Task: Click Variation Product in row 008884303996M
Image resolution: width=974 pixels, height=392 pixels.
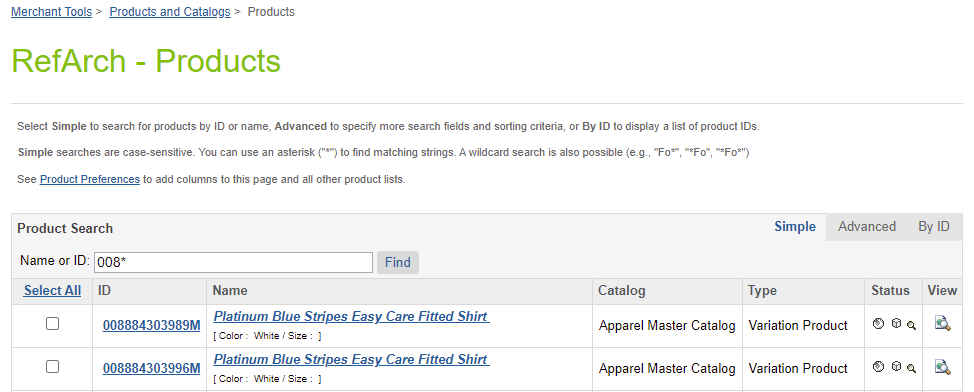Action: tap(798, 368)
